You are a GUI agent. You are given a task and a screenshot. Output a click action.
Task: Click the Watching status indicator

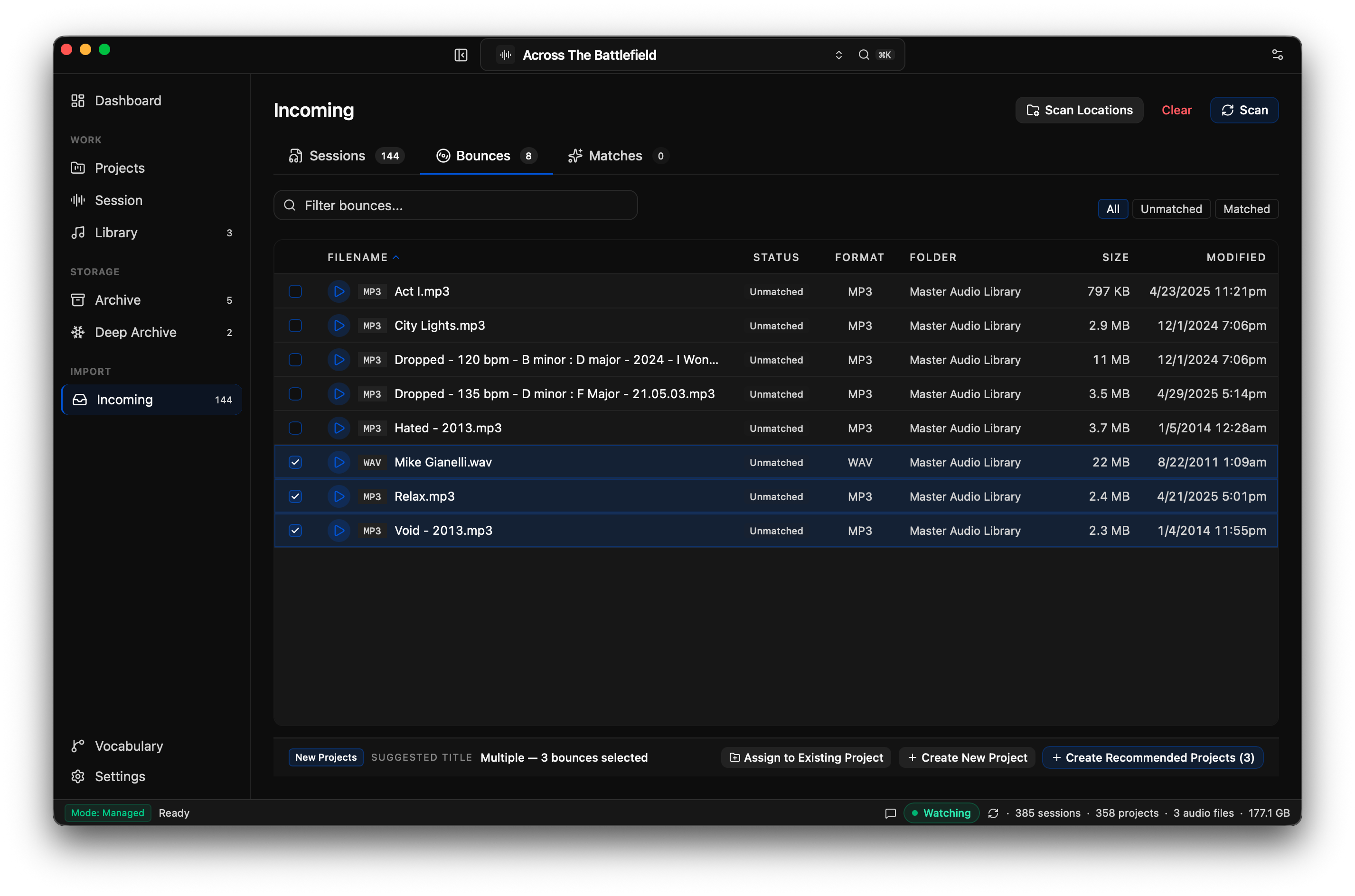coord(941,813)
